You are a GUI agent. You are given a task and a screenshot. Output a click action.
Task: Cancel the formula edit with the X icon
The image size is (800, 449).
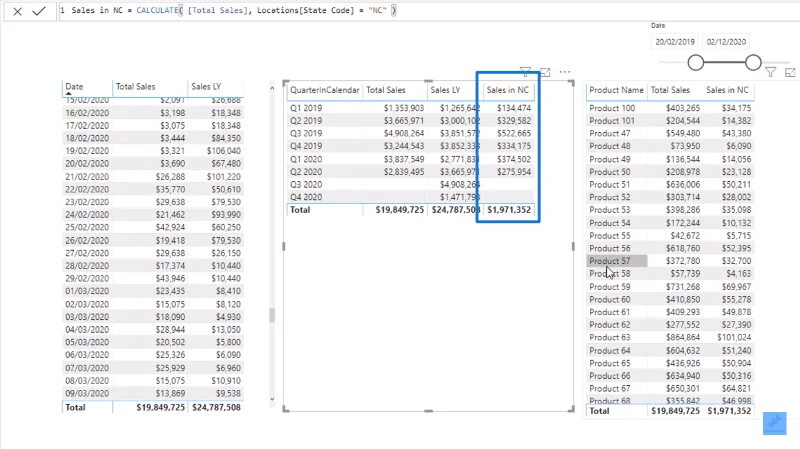point(17,11)
